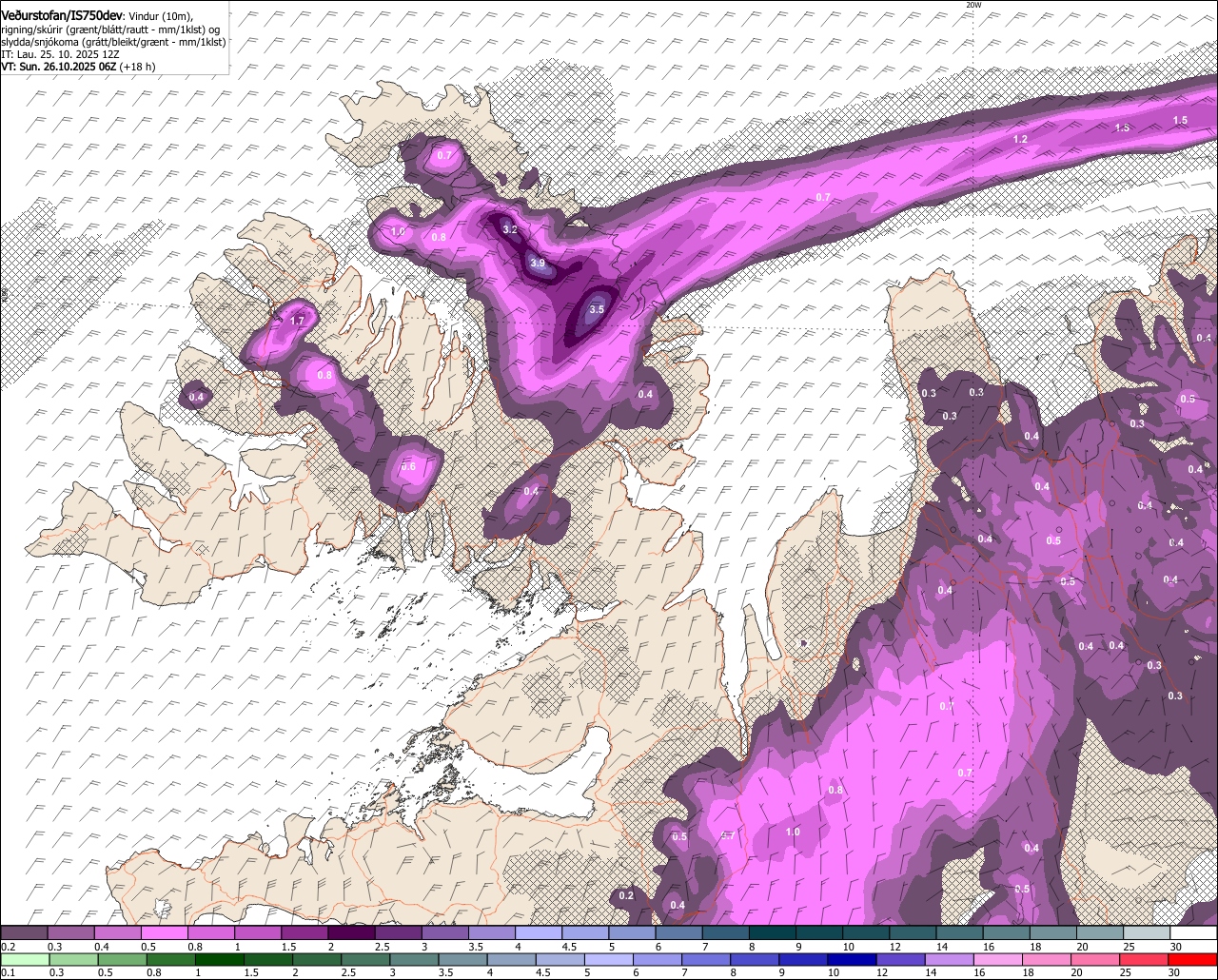
Task: Click the 3.2 precipitation value on the map
Action: coord(510,229)
